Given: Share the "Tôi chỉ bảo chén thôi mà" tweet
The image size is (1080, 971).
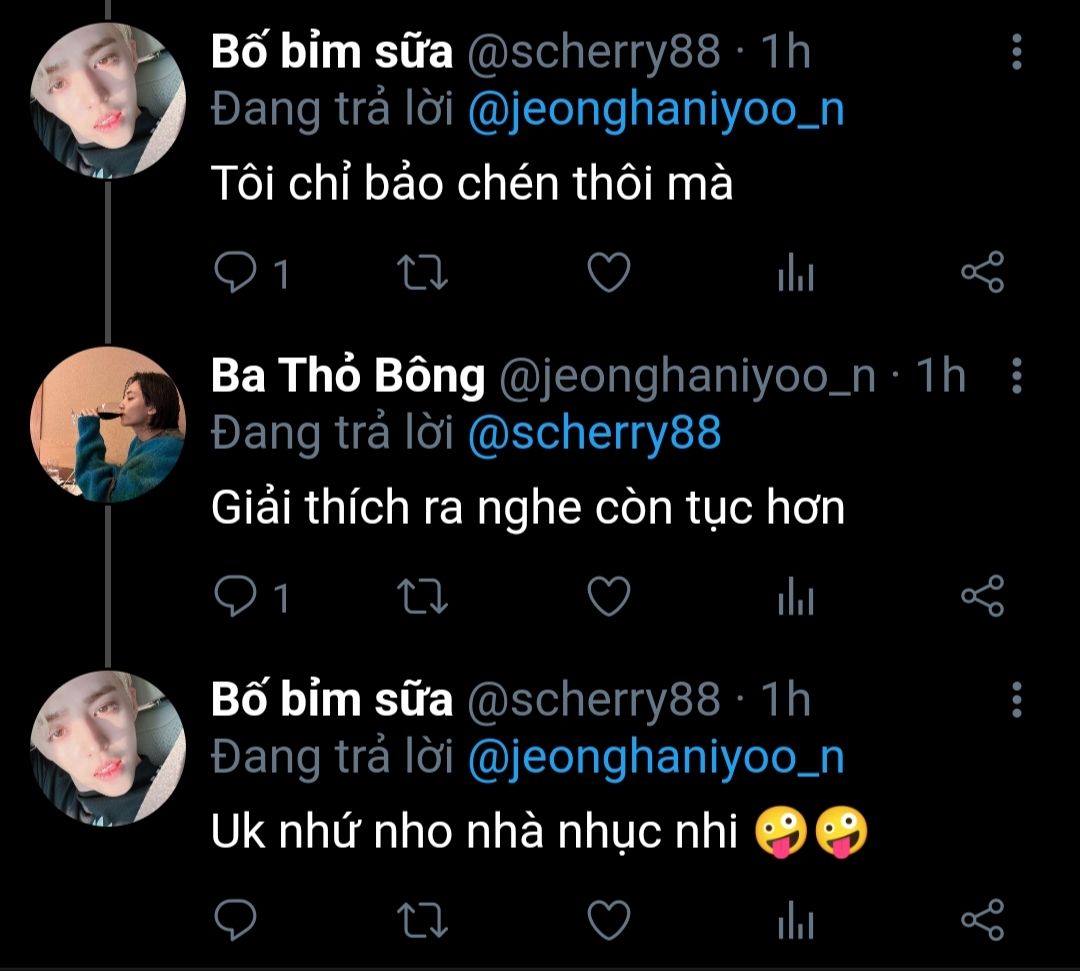Looking at the screenshot, I should point(981,273).
